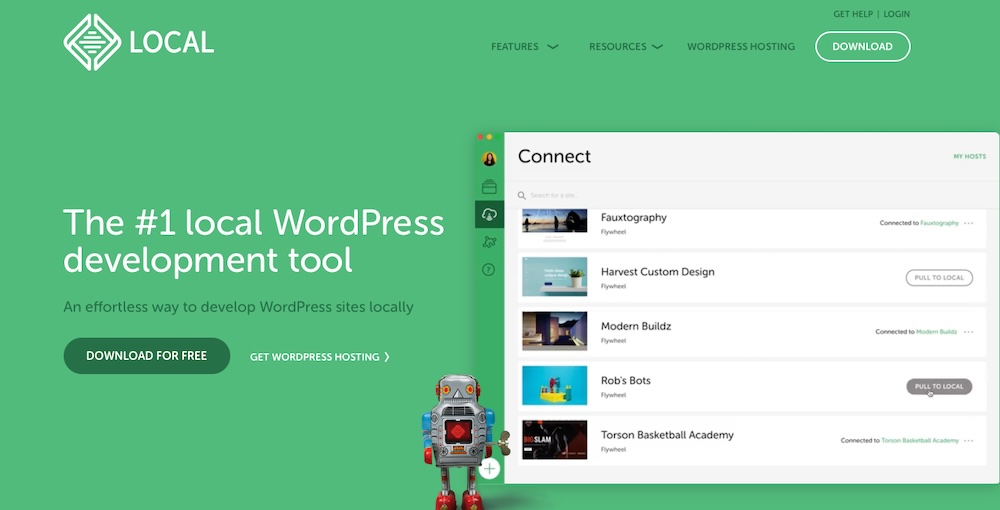Image resolution: width=1000 pixels, height=510 pixels.
Task: Select the Torson Basketball Academy site name
Action: 667,435
